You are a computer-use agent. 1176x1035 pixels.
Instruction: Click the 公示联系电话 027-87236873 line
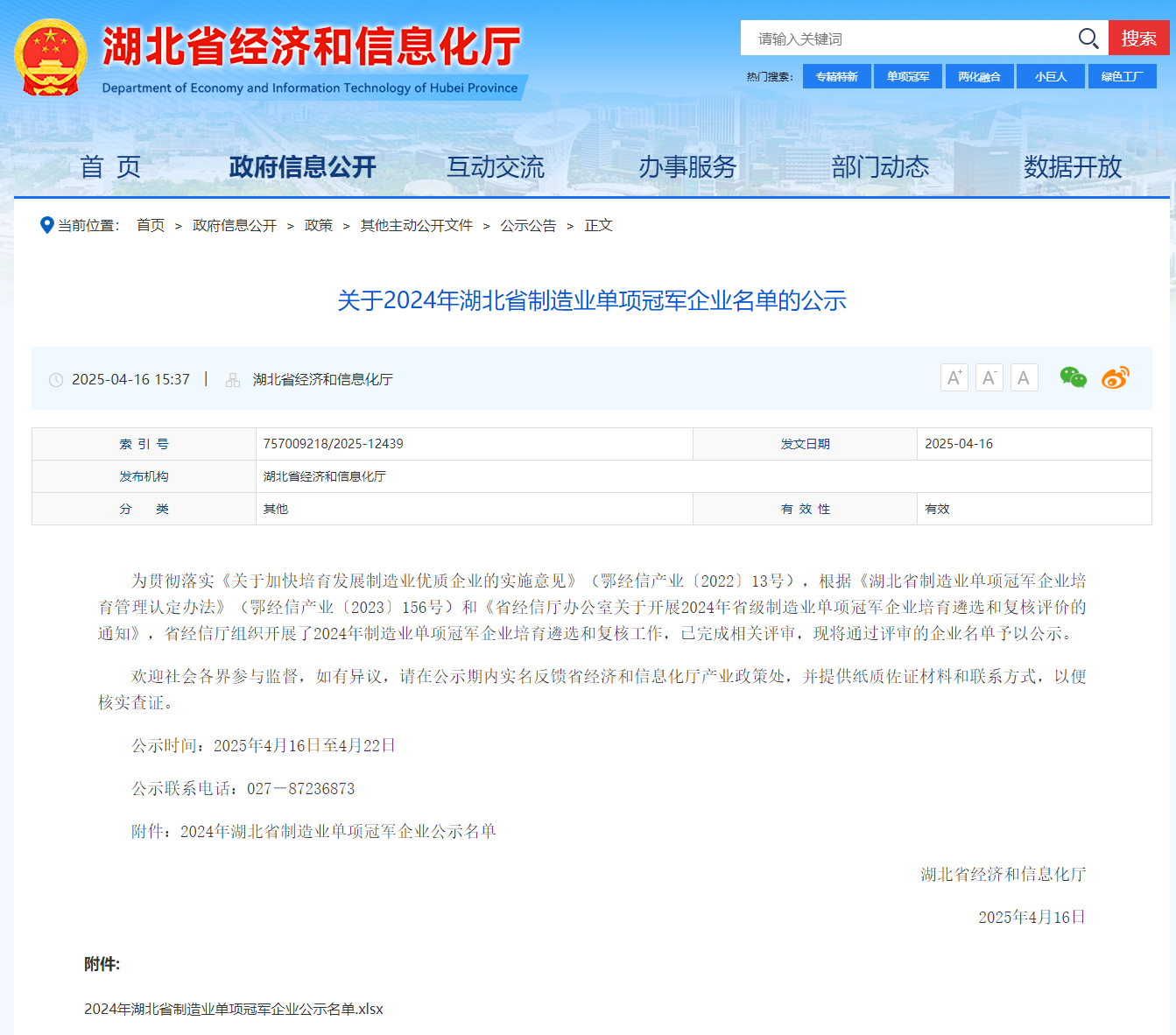[x=243, y=788]
